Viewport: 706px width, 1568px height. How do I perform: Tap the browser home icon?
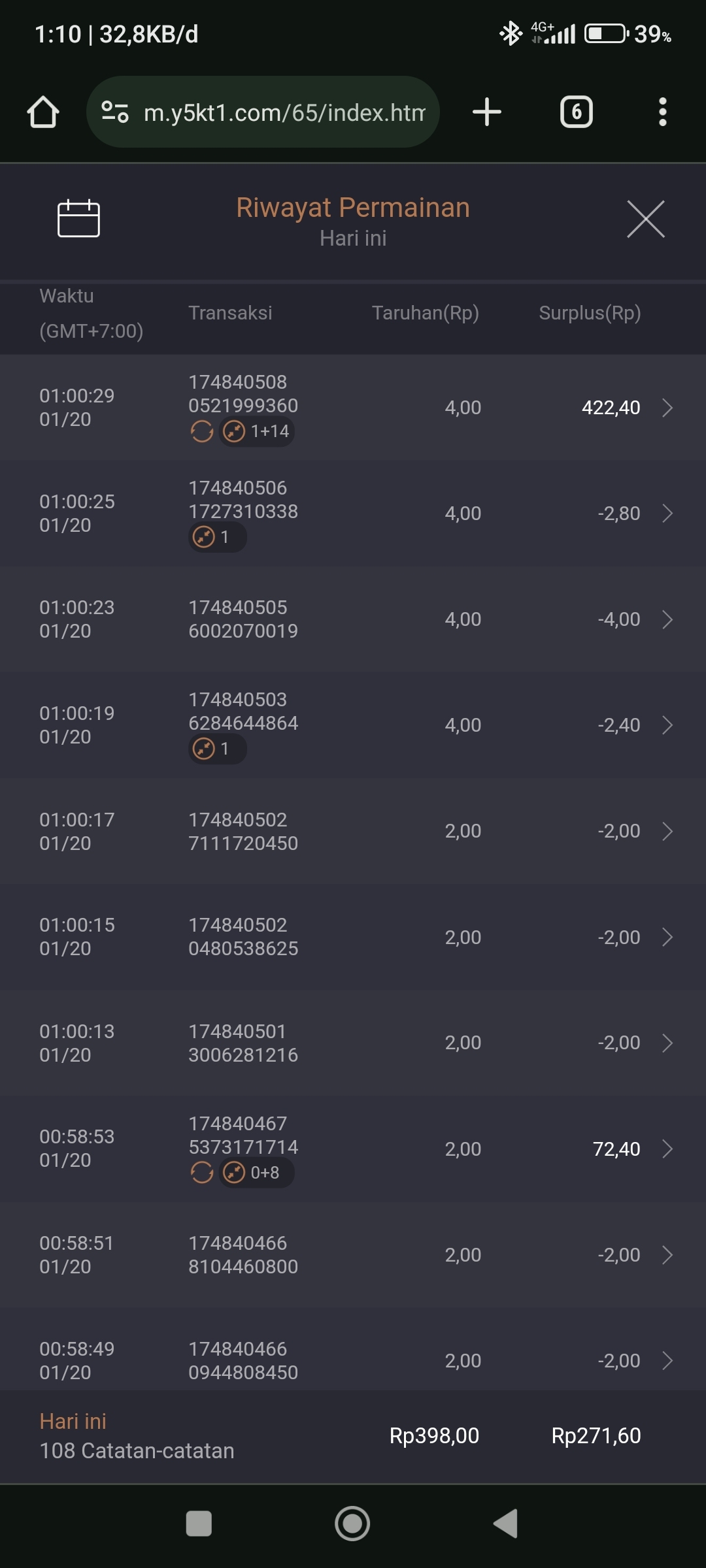click(43, 112)
